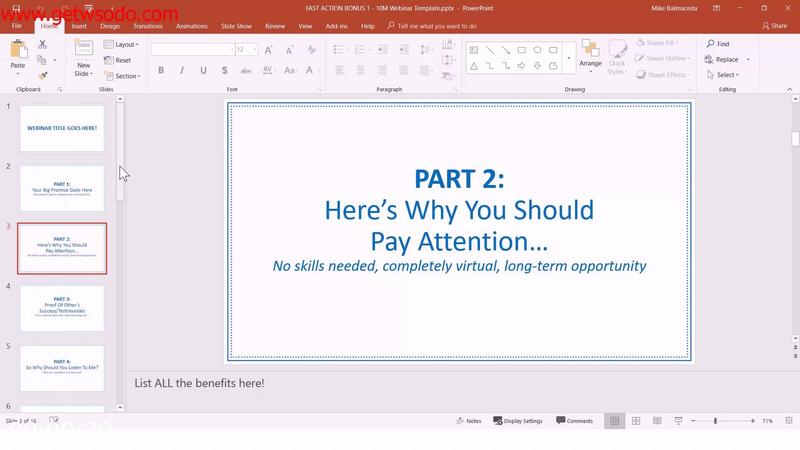Click the Cut scissors icon

pos(42,45)
